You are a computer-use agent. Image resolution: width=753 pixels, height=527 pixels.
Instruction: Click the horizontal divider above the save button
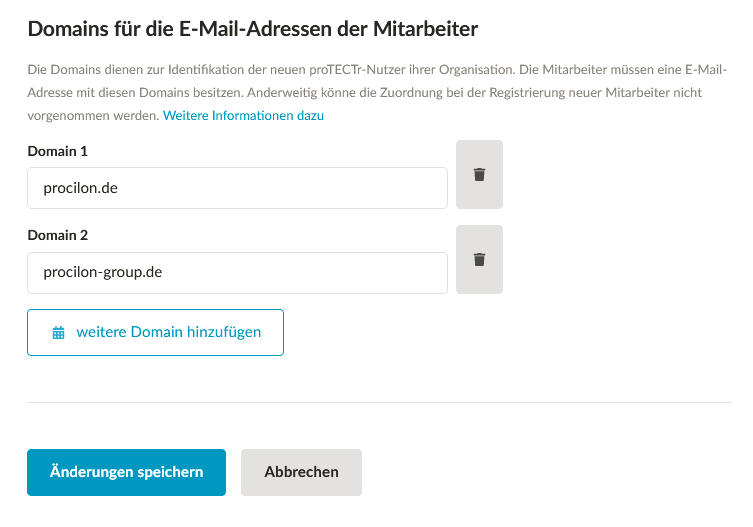tap(380, 402)
